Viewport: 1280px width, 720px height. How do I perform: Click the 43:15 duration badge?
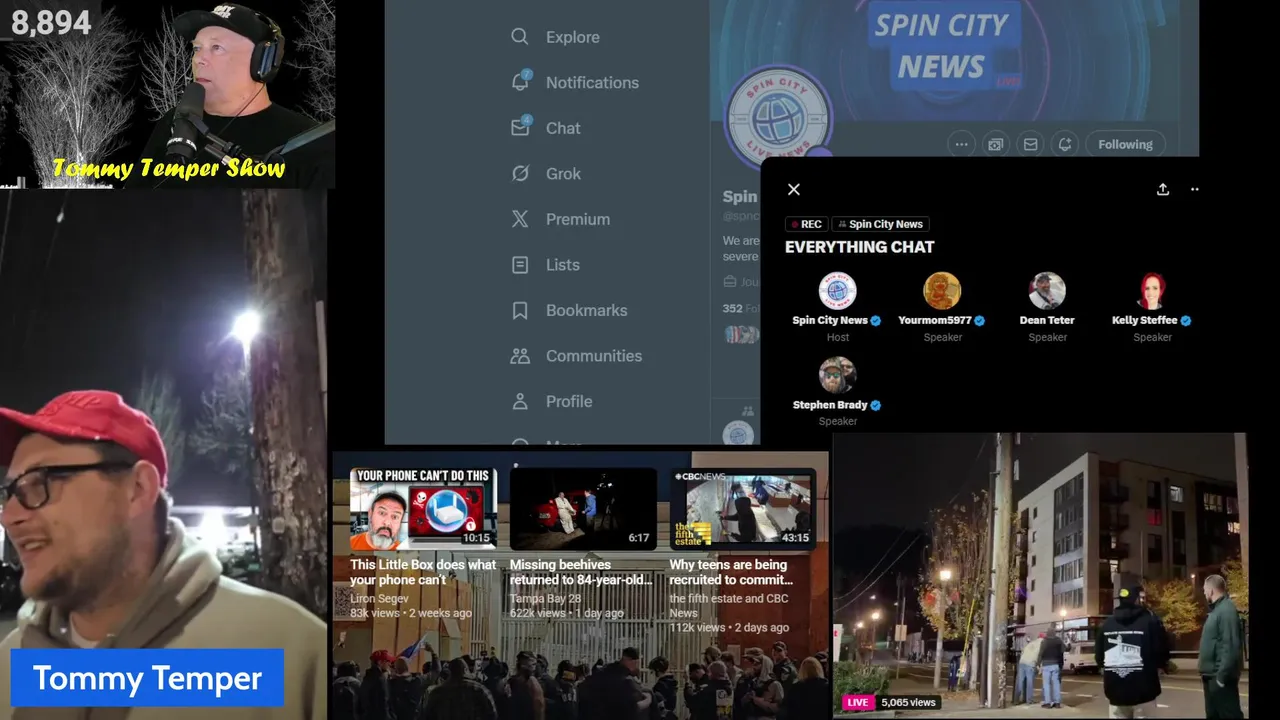tap(795, 538)
